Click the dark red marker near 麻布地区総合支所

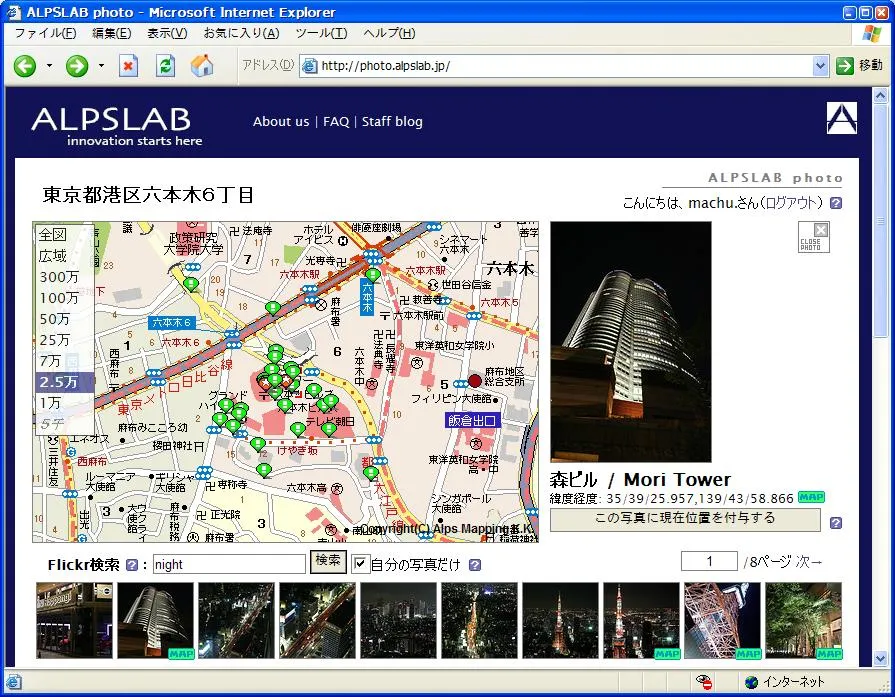pyautogui.click(x=475, y=381)
